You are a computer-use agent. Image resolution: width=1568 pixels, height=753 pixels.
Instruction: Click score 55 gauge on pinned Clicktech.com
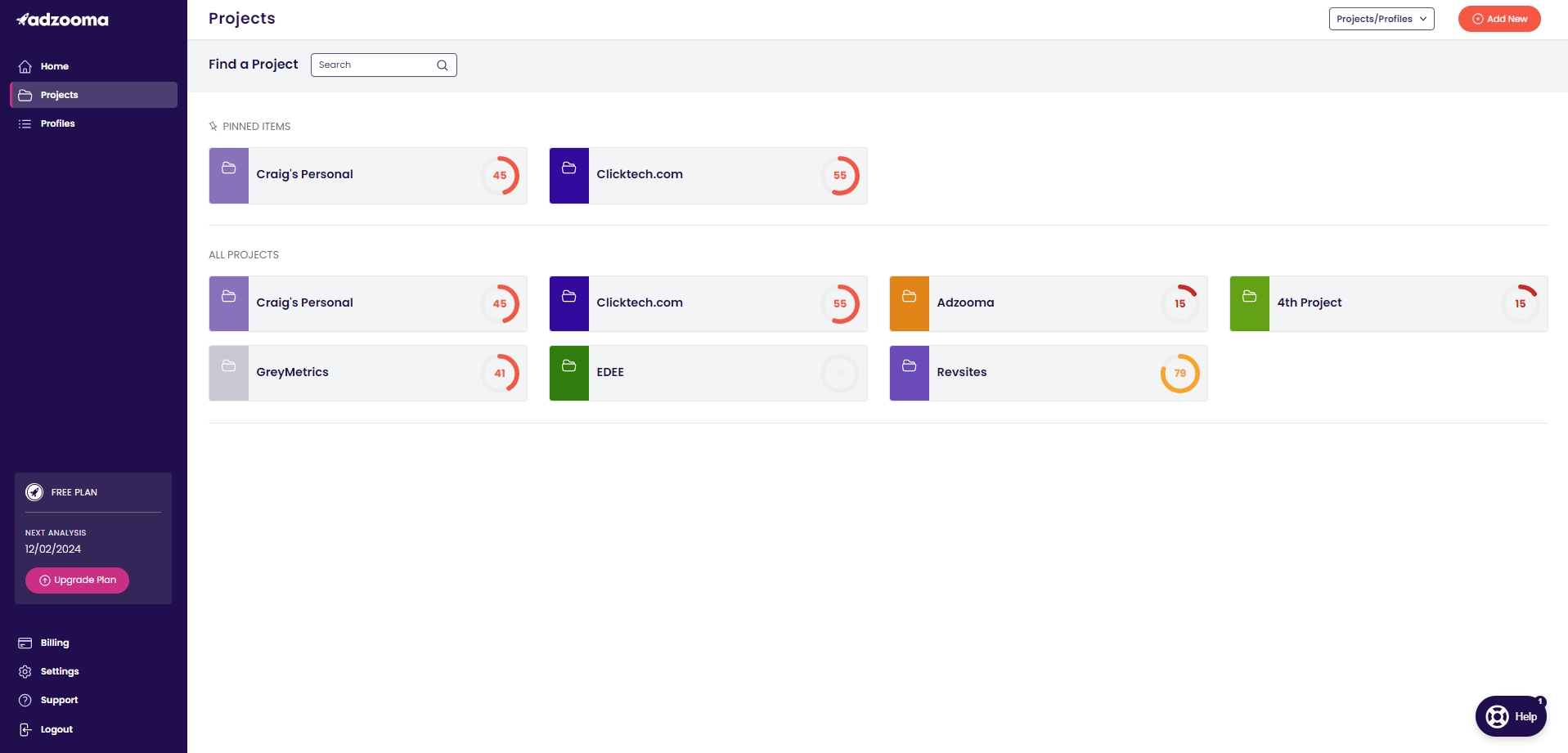pyautogui.click(x=840, y=176)
